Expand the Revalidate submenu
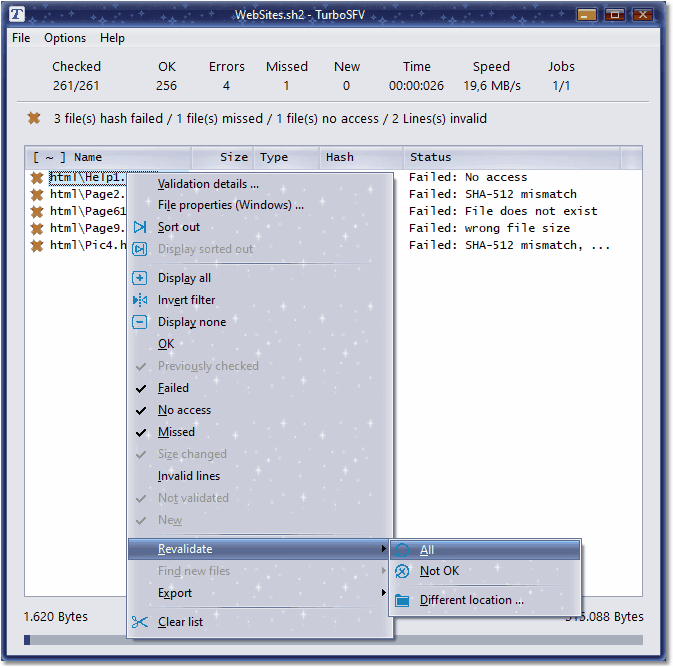This screenshot has width=673, height=668. [259, 549]
